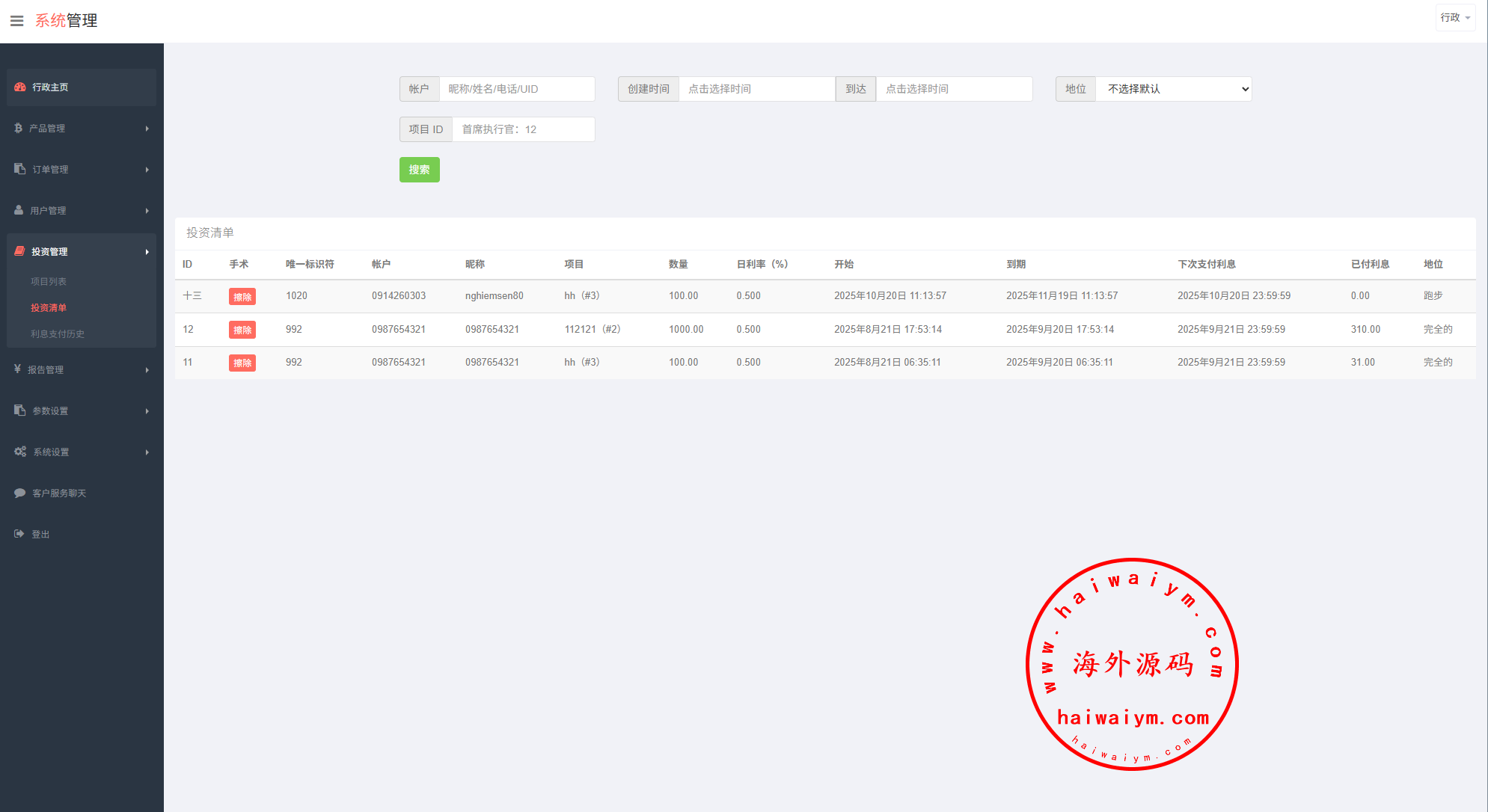Click the user icon for 用户管理

pos(19,210)
